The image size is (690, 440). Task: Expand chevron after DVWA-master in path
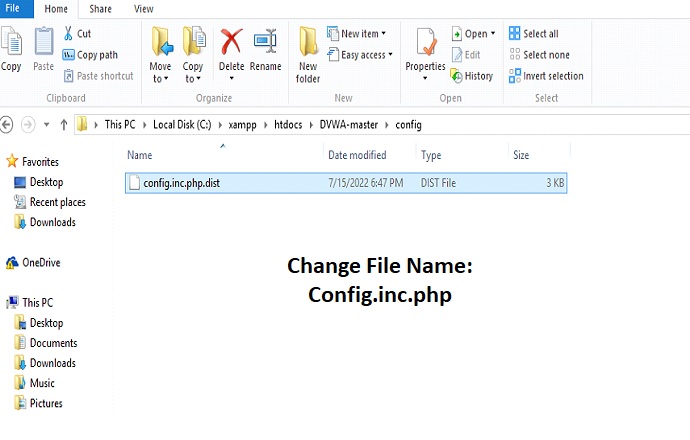387,125
